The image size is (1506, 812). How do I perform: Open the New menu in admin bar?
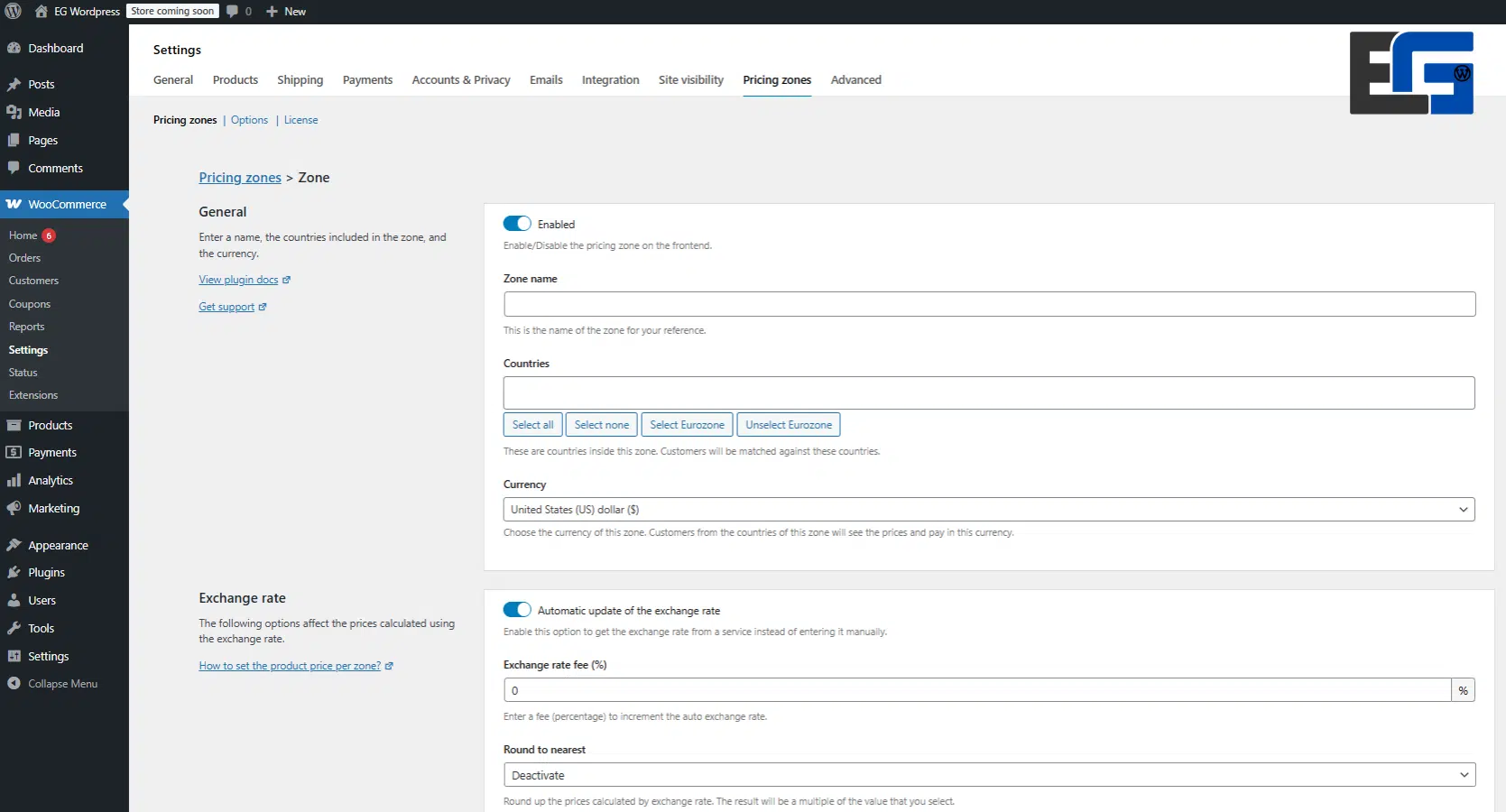tap(286, 11)
